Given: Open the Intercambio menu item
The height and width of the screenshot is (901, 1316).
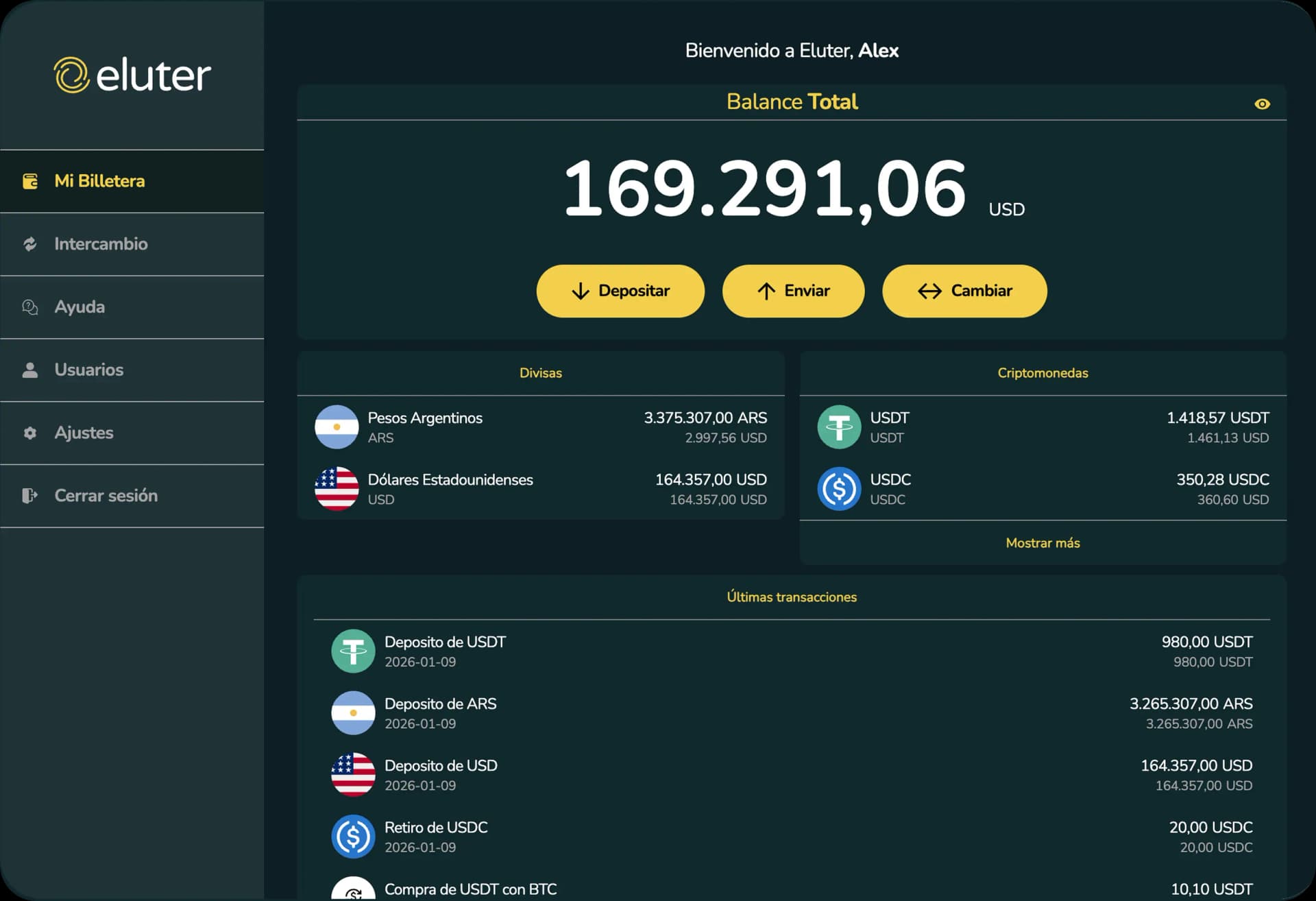Looking at the screenshot, I should 101,244.
